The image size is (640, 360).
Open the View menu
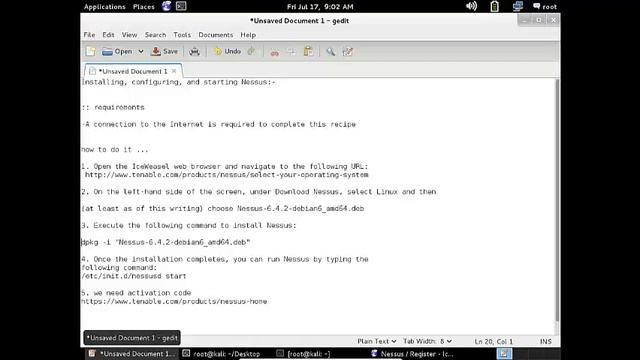click(129, 35)
